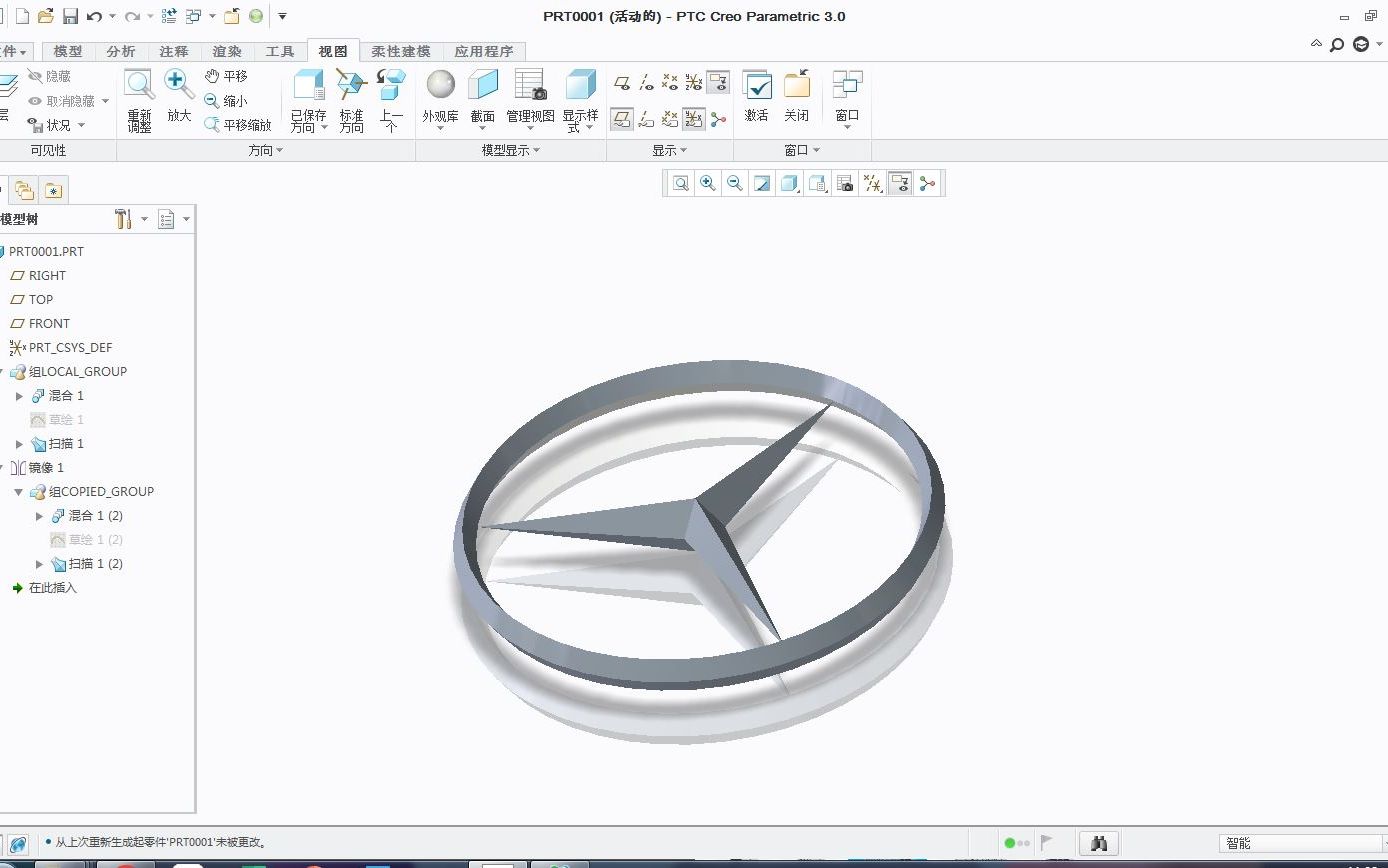Expand the 显示 group label
The width and height of the screenshot is (1388, 868).
pos(670,150)
